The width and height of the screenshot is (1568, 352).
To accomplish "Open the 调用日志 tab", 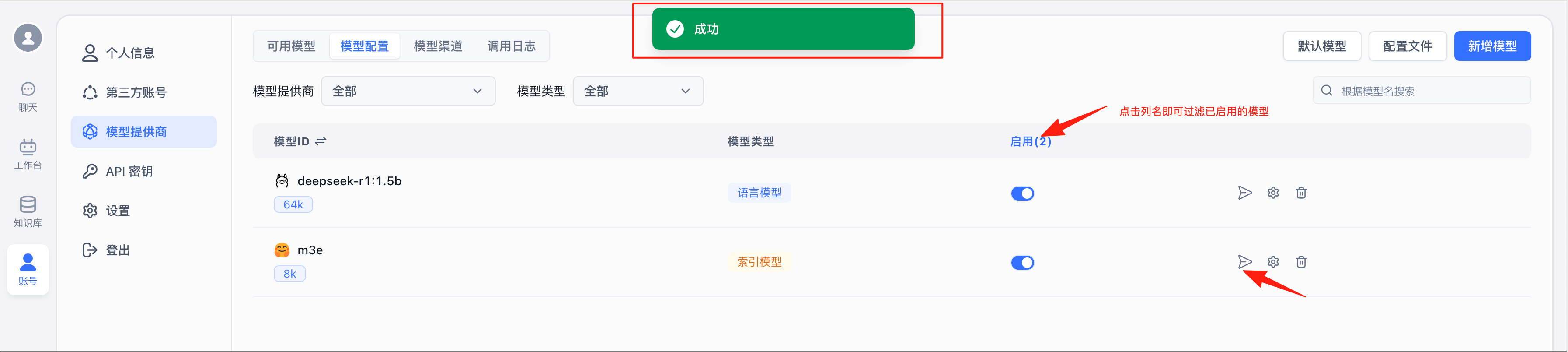I will pyautogui.click(x=511, y=46).
